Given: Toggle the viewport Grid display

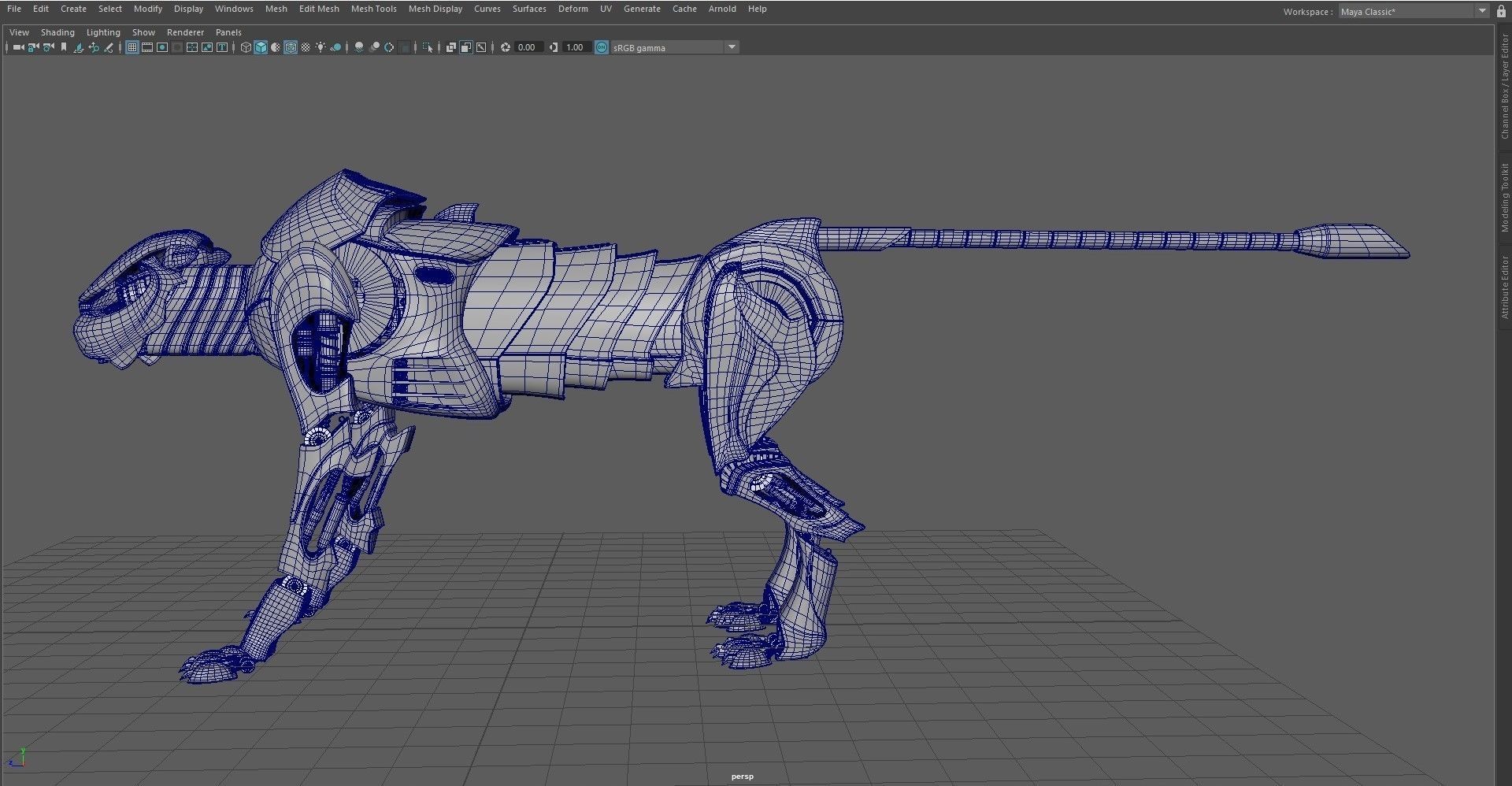Looking at the screenshot, I should click(132, 47).
